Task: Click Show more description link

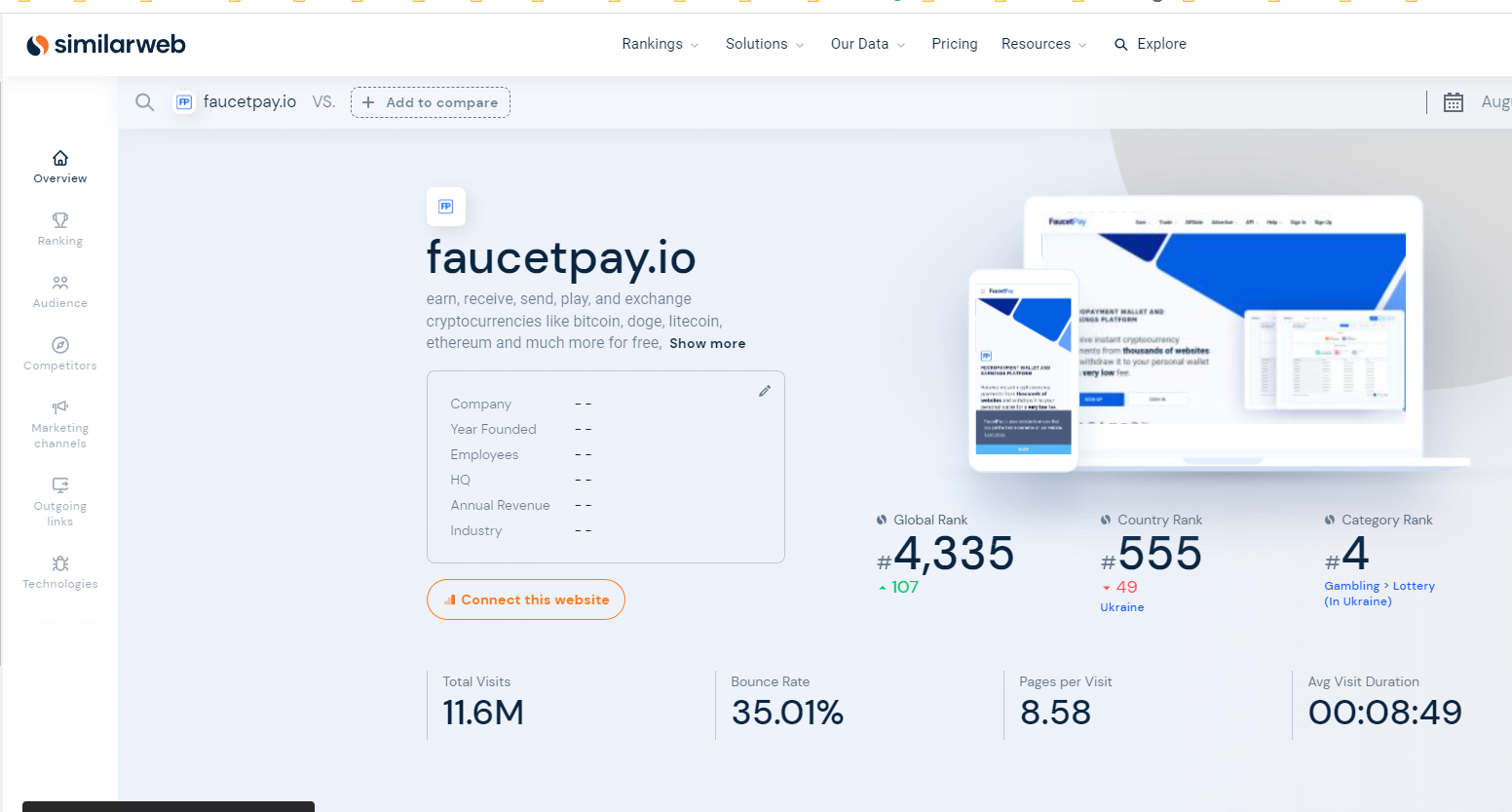Action: 707,343
